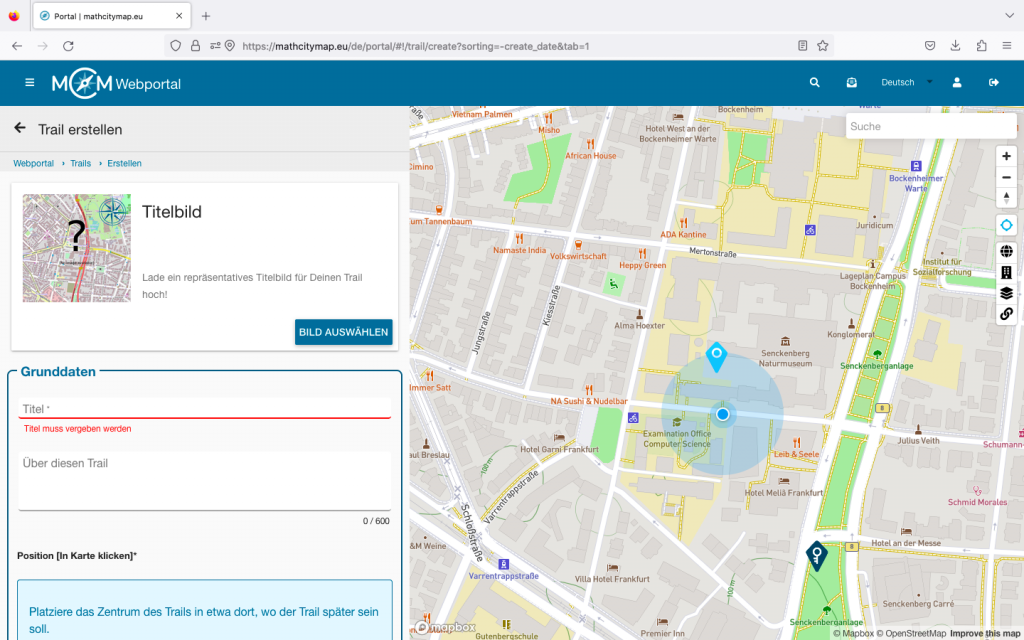Click the search magnifier in the header
The height and width of the screenshot is (640, 1024).
[x=815, y=83]
